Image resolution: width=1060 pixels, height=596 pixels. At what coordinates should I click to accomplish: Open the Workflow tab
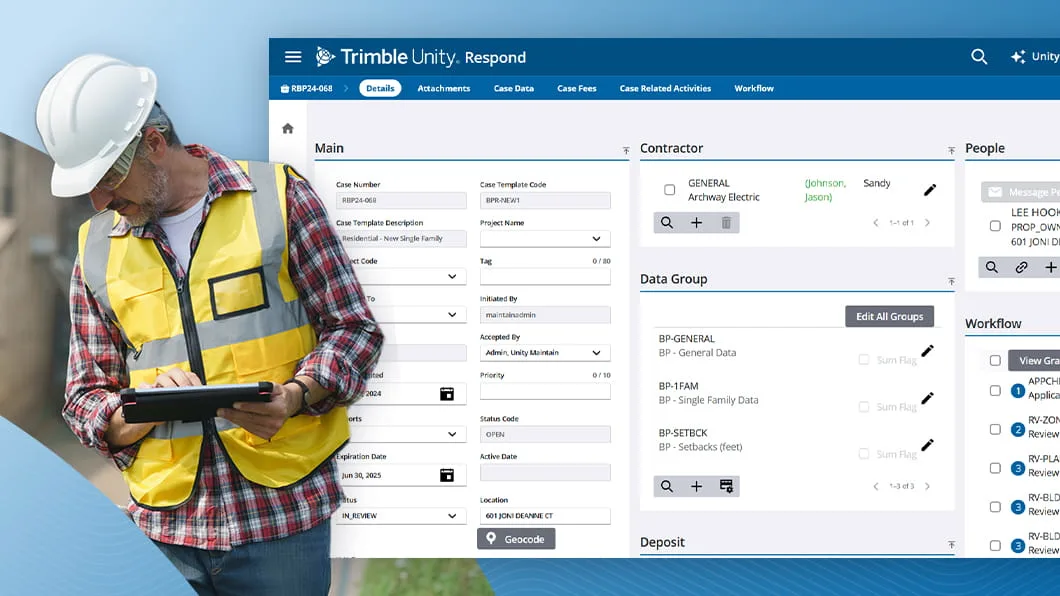click(x=754, y=89)
